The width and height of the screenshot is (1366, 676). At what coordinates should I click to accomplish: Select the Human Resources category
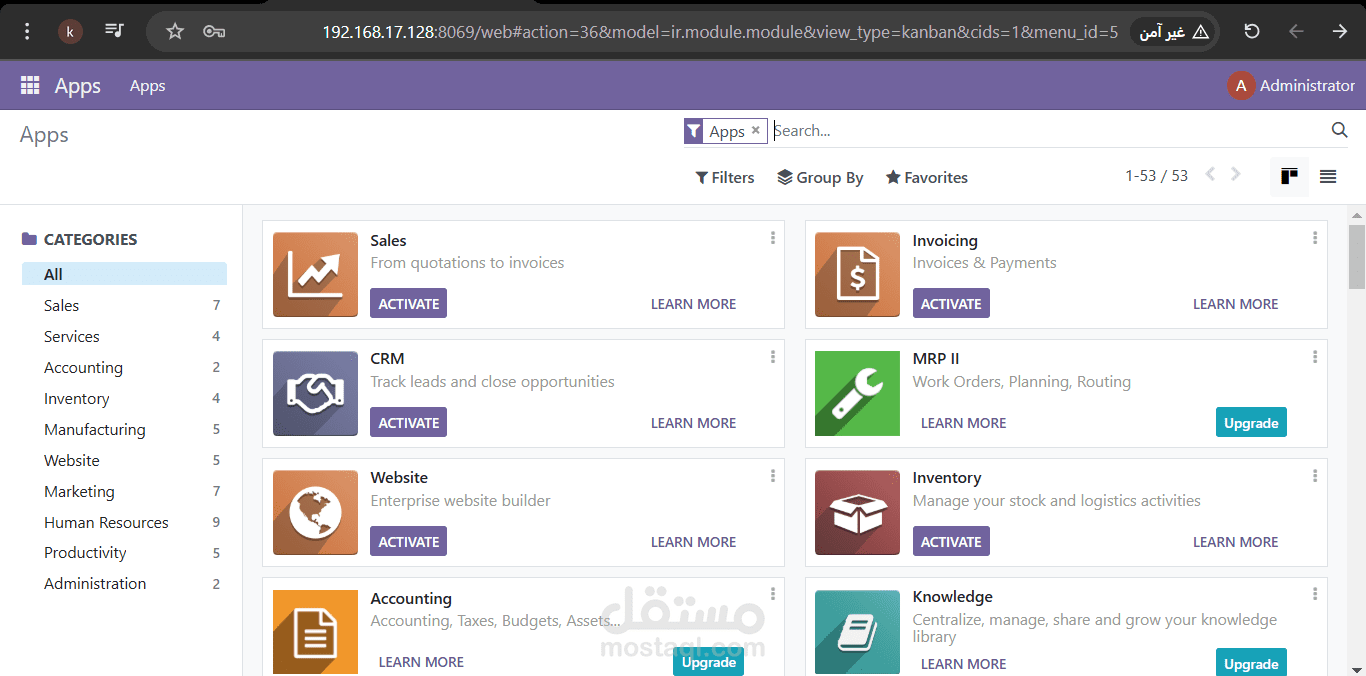(124, 522)
